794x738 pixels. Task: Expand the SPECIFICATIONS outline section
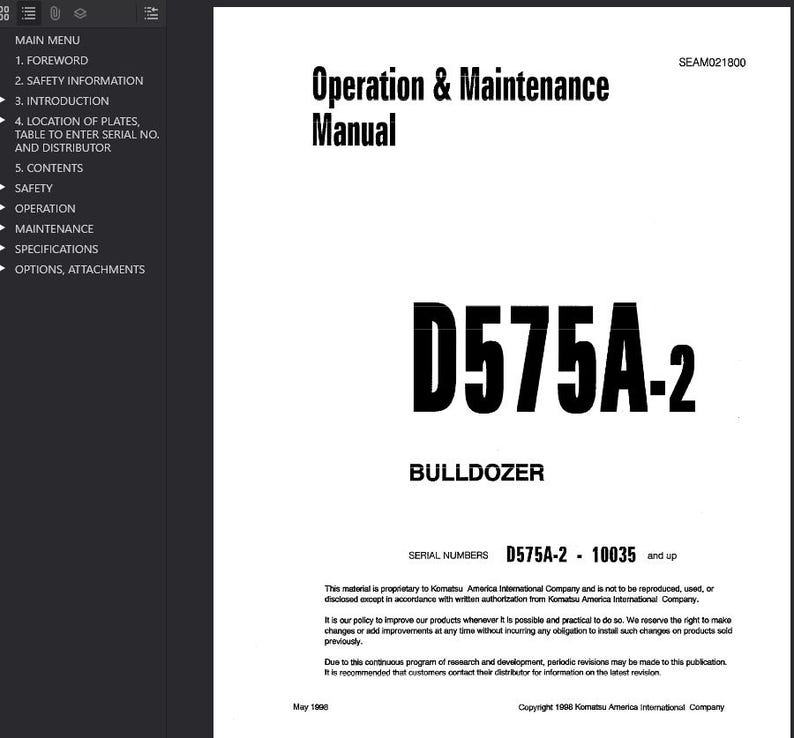pyautogui.click(x=3, y=248)
